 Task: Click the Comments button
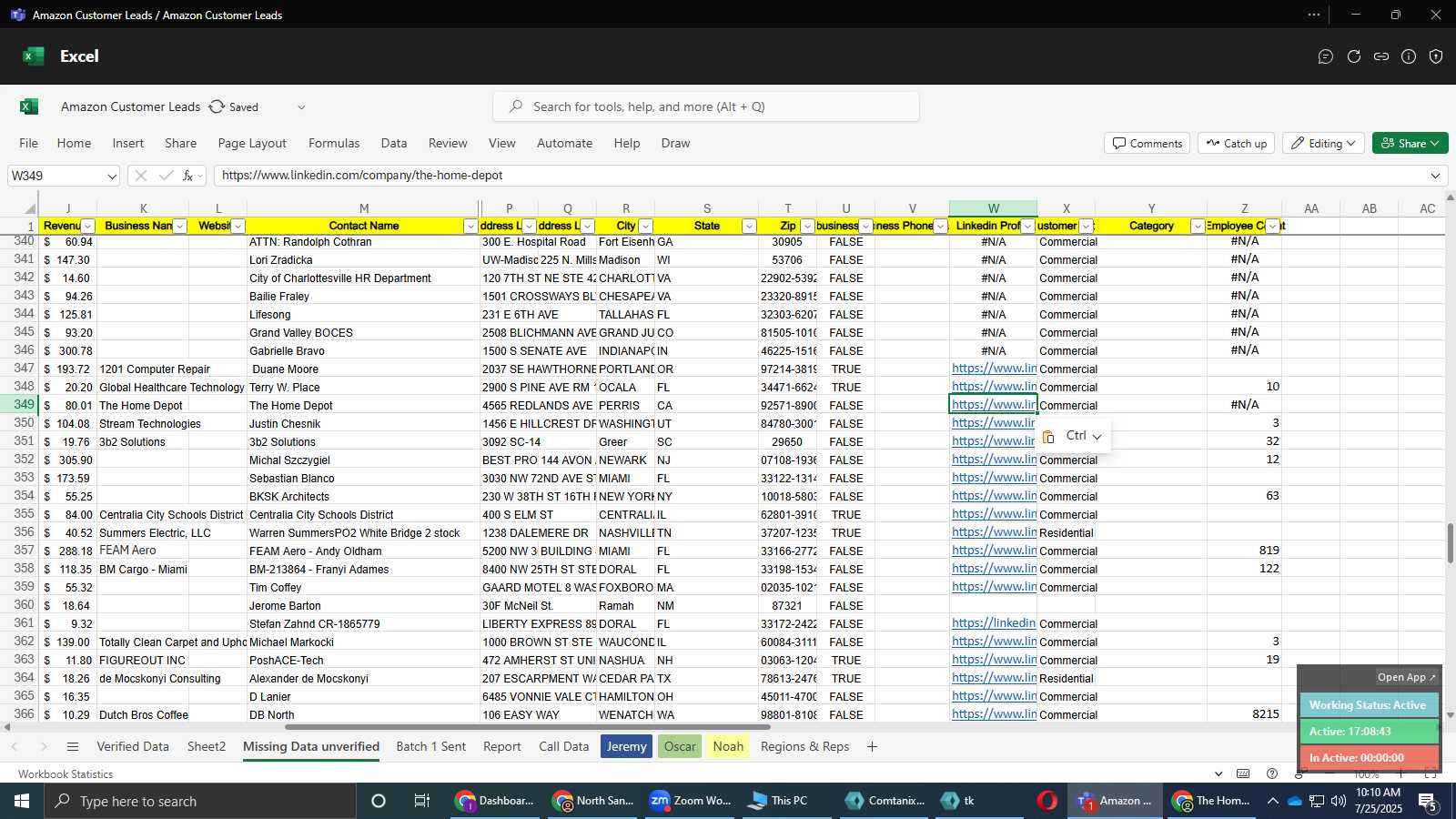coord(1148,144)
